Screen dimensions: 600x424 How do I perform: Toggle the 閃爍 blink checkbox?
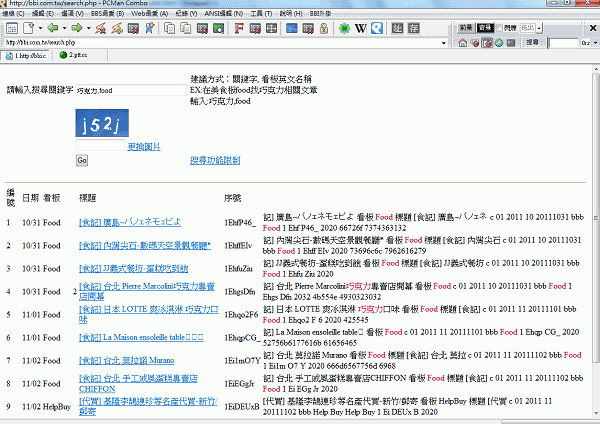499,28
